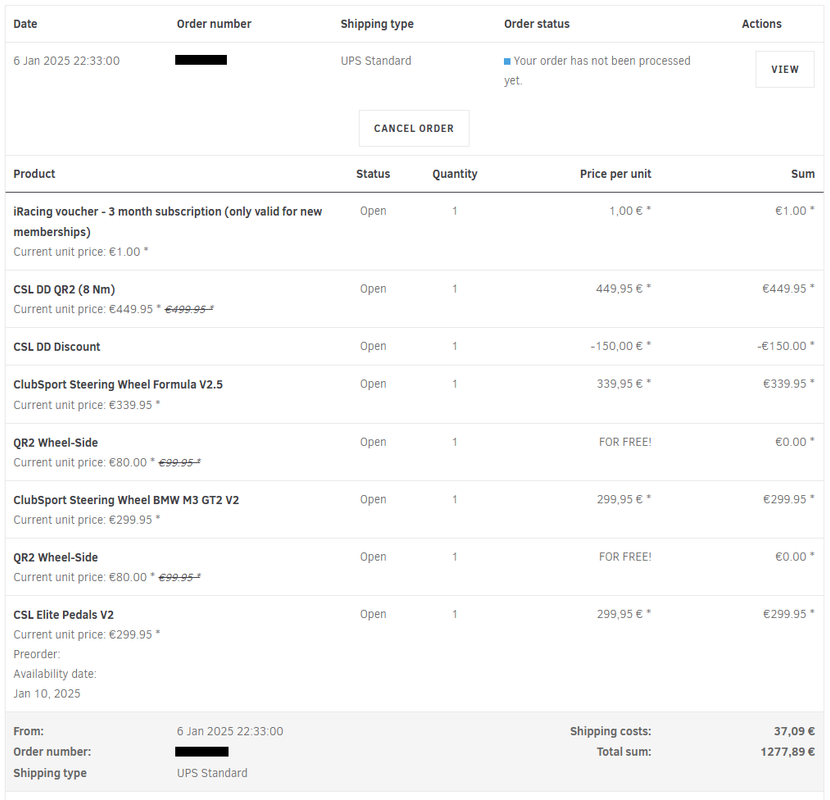Viewport: 830px width, 800px height.
Task: Click the Order number column header
Action: [214, 24]
